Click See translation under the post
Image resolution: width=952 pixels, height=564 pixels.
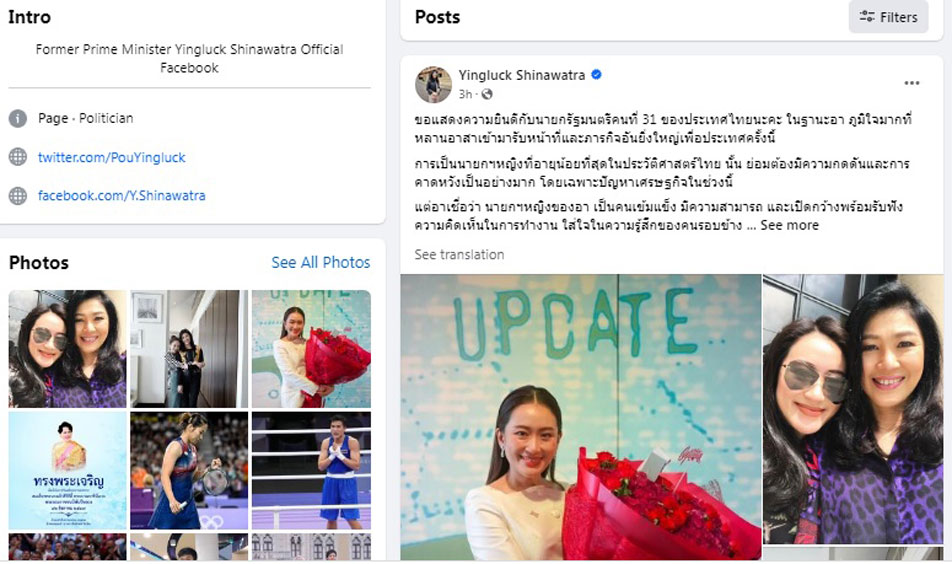459,254
